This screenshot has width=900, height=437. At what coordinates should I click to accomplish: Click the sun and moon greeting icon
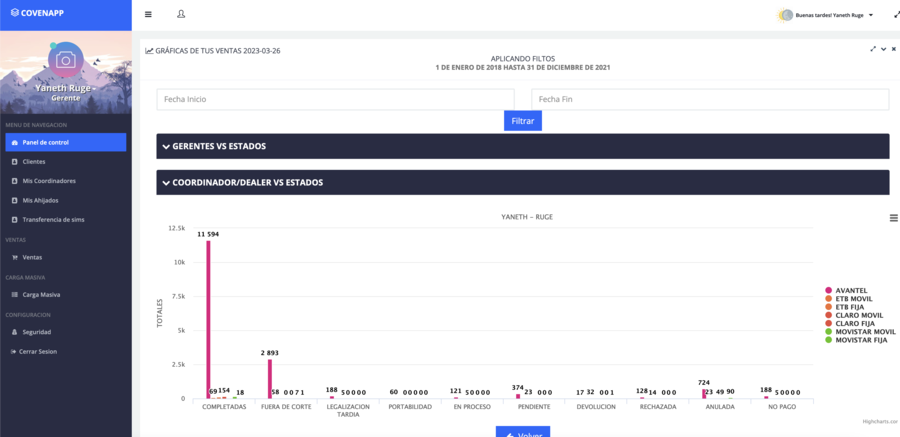point(785,16)
